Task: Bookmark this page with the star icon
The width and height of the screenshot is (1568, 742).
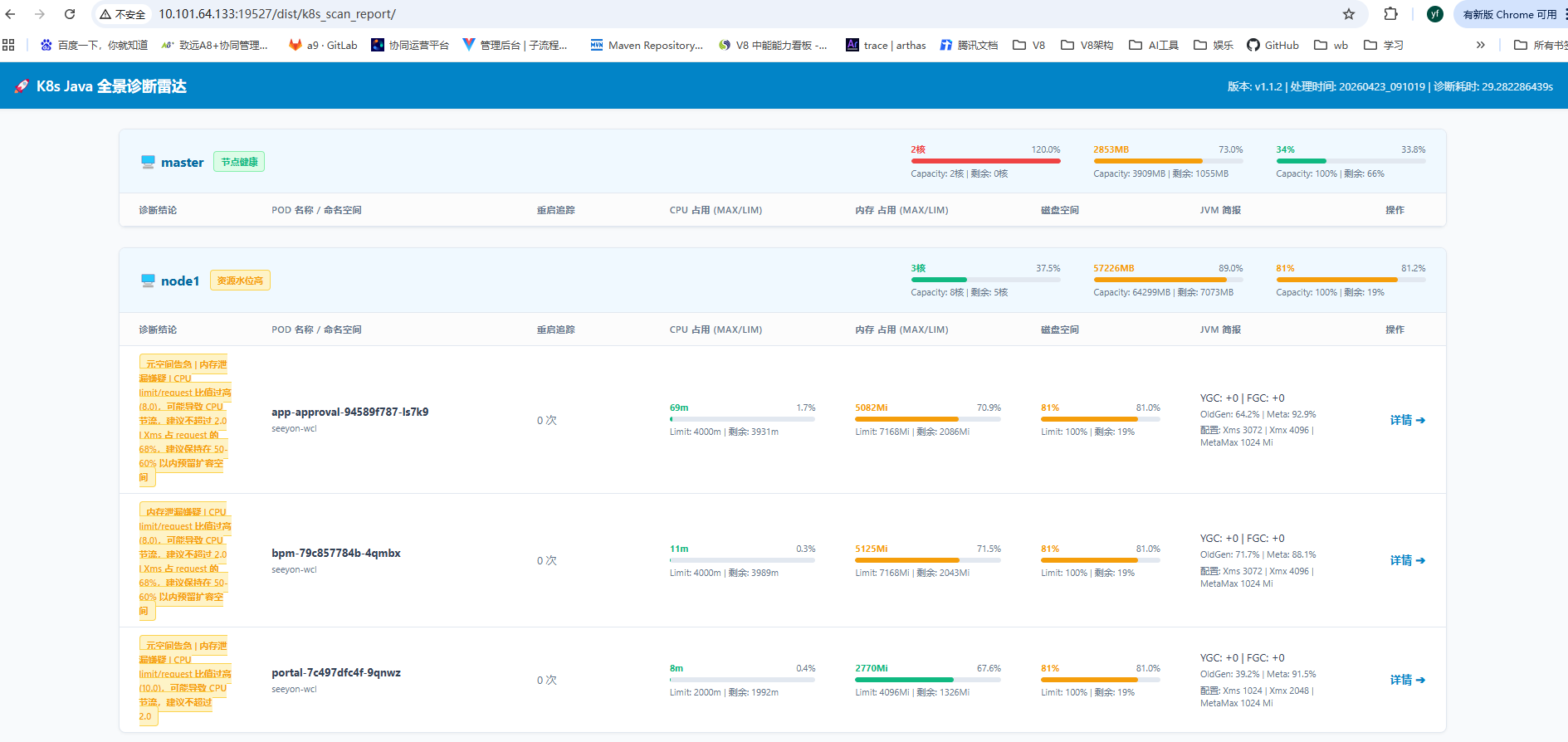Action: click(x=1349, y=14)
